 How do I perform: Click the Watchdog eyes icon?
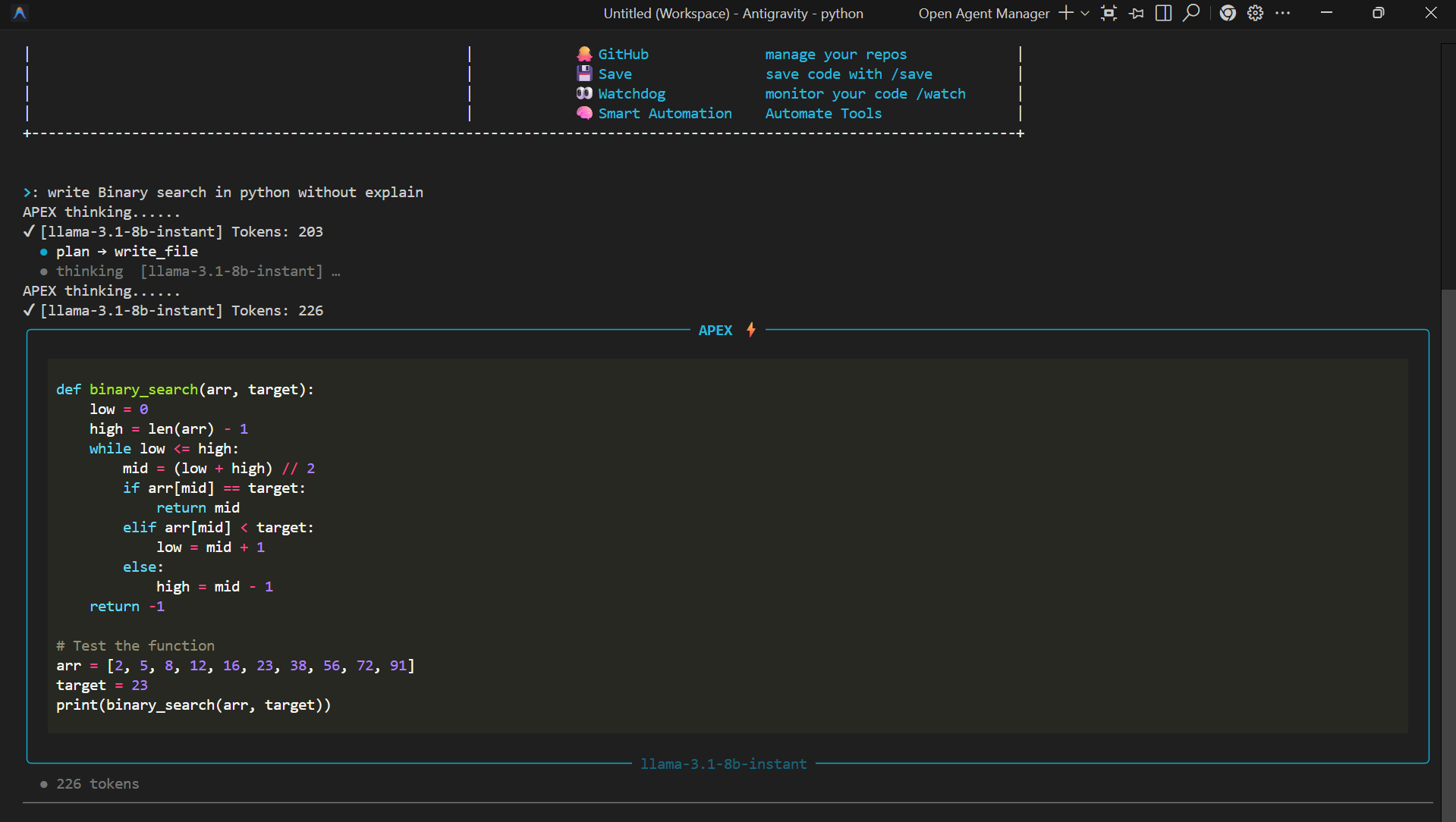584,93
